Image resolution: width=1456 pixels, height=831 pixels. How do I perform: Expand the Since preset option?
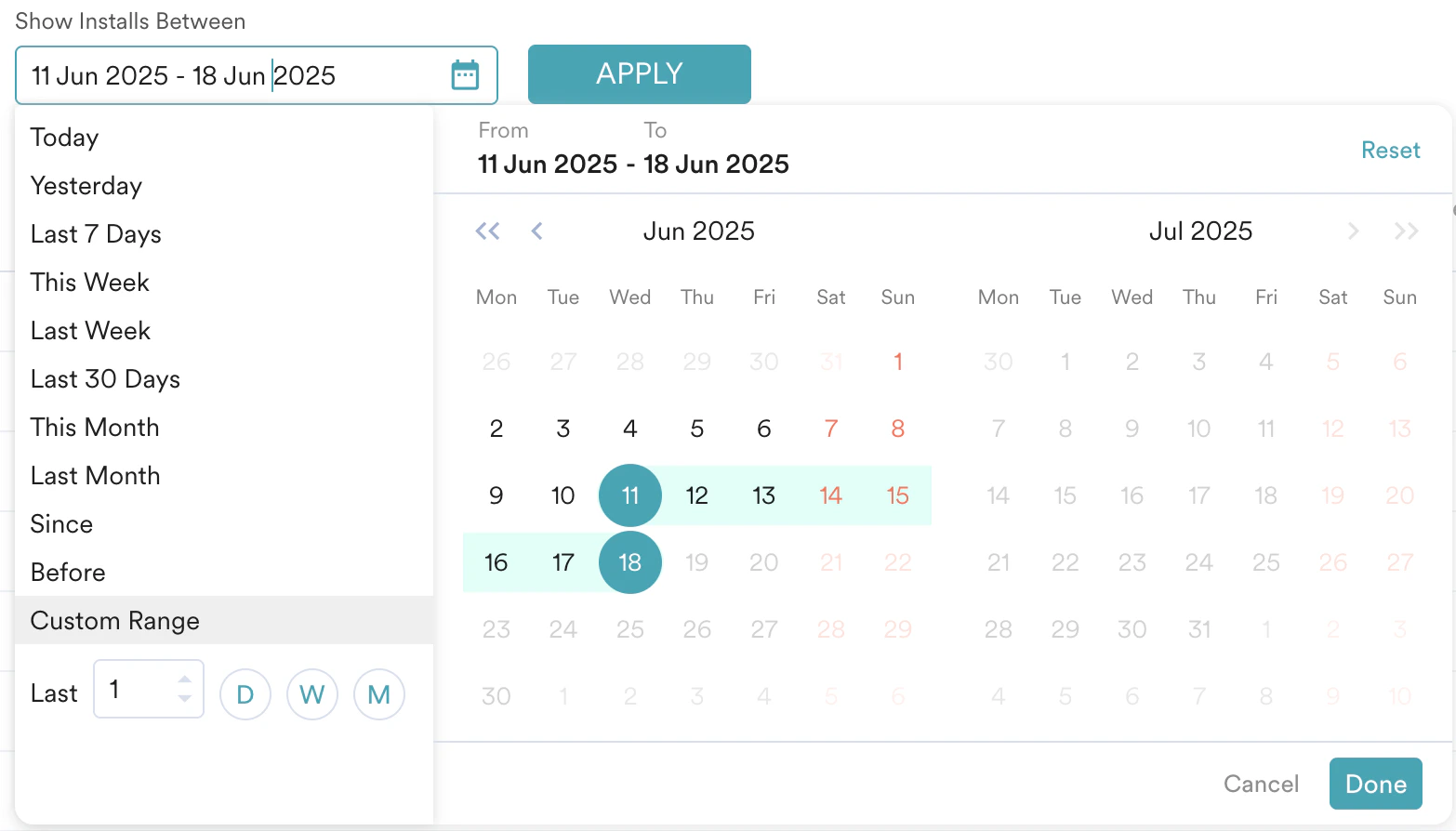(x=61, y=523)
